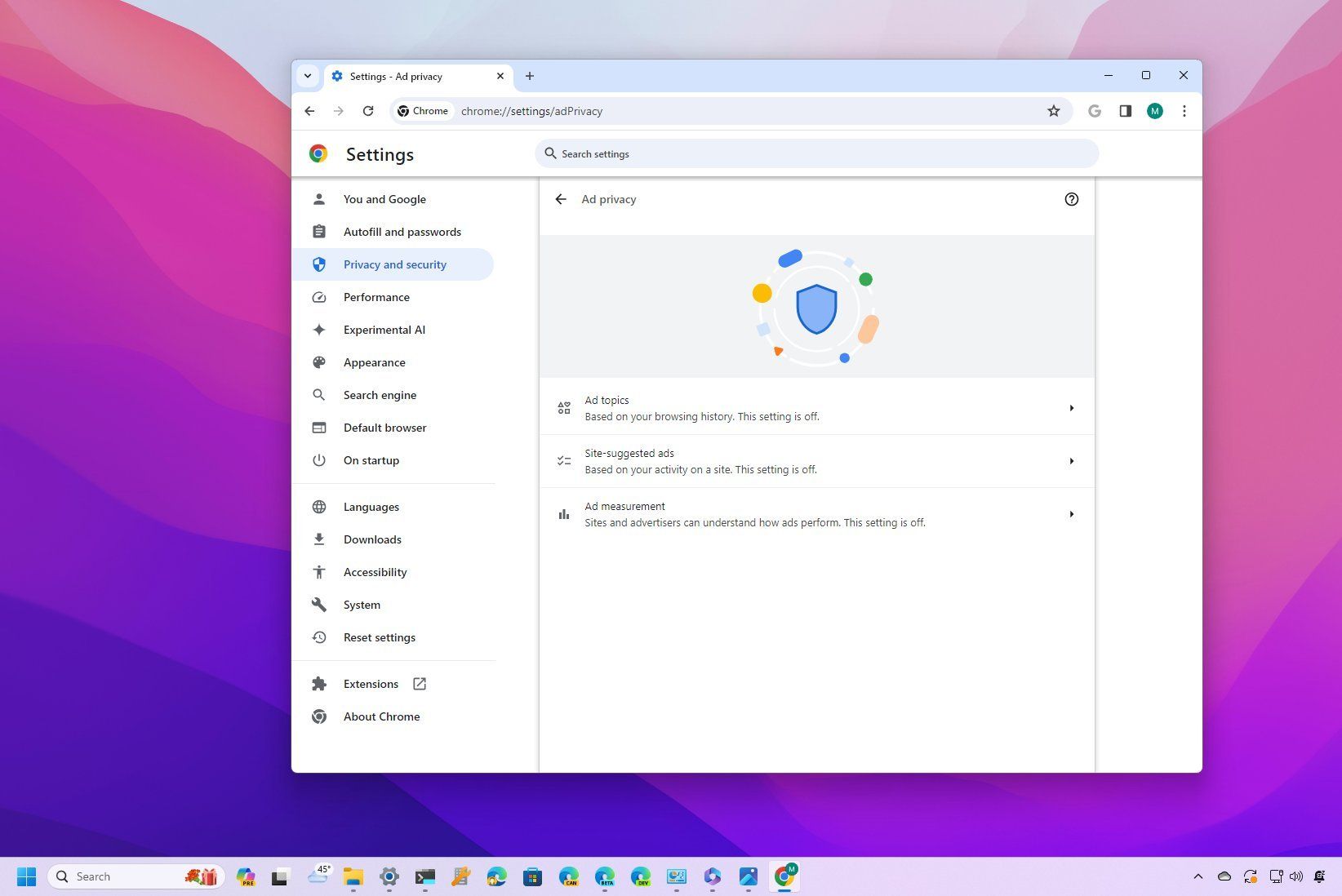Open a new browser tab
The image size is (1342, 896).
[529, 76]
